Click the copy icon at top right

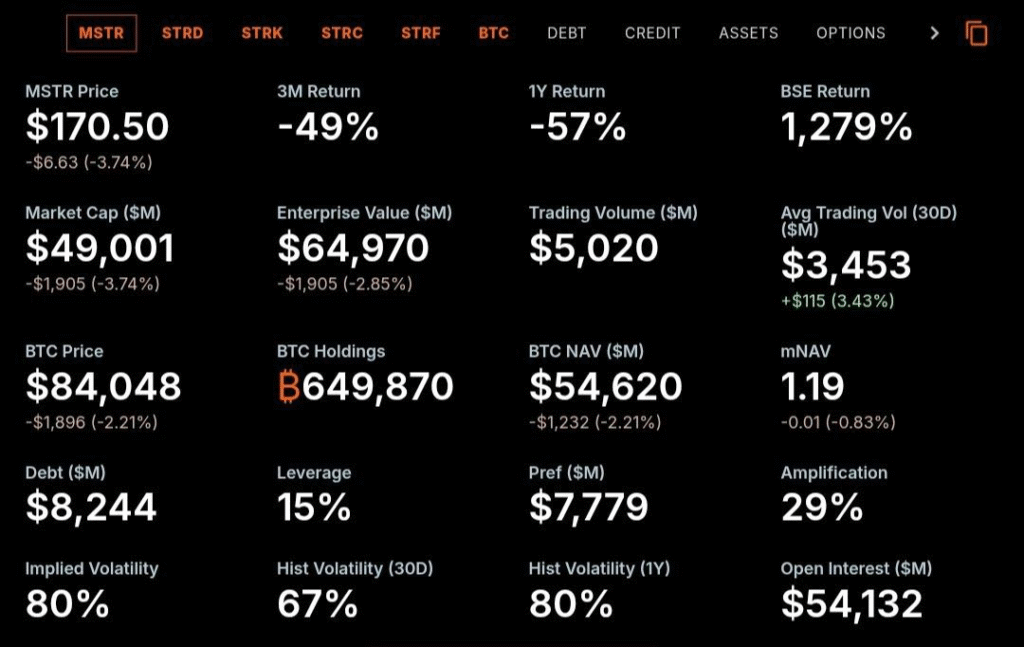point(976,33)
